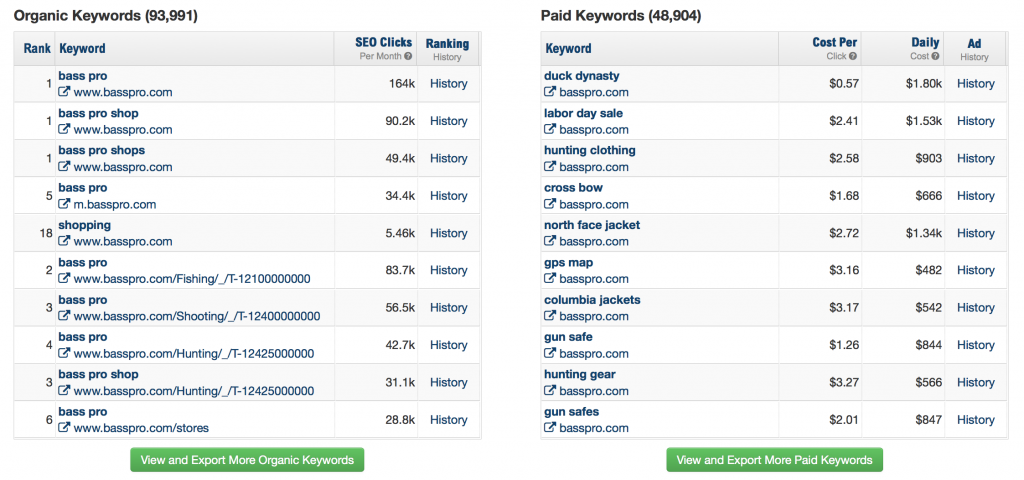Open the north face jacket keyword
The height and width of the screenshot is (480, 1024).
click(x=592, y=225)
